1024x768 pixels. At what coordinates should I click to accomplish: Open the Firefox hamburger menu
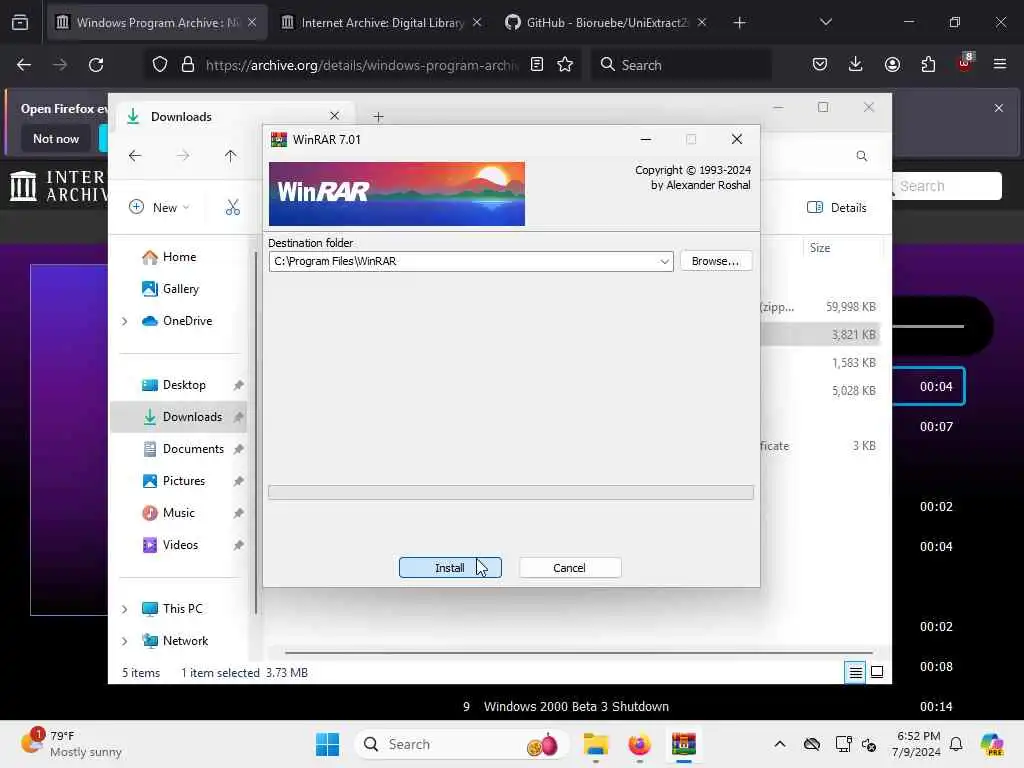point(999,65)
